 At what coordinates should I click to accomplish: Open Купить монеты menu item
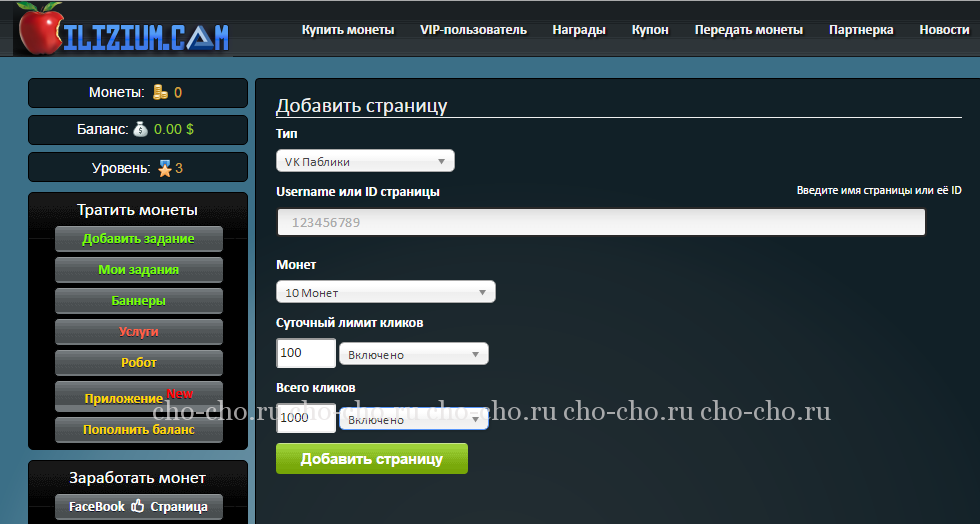click(x=348, y=30)
